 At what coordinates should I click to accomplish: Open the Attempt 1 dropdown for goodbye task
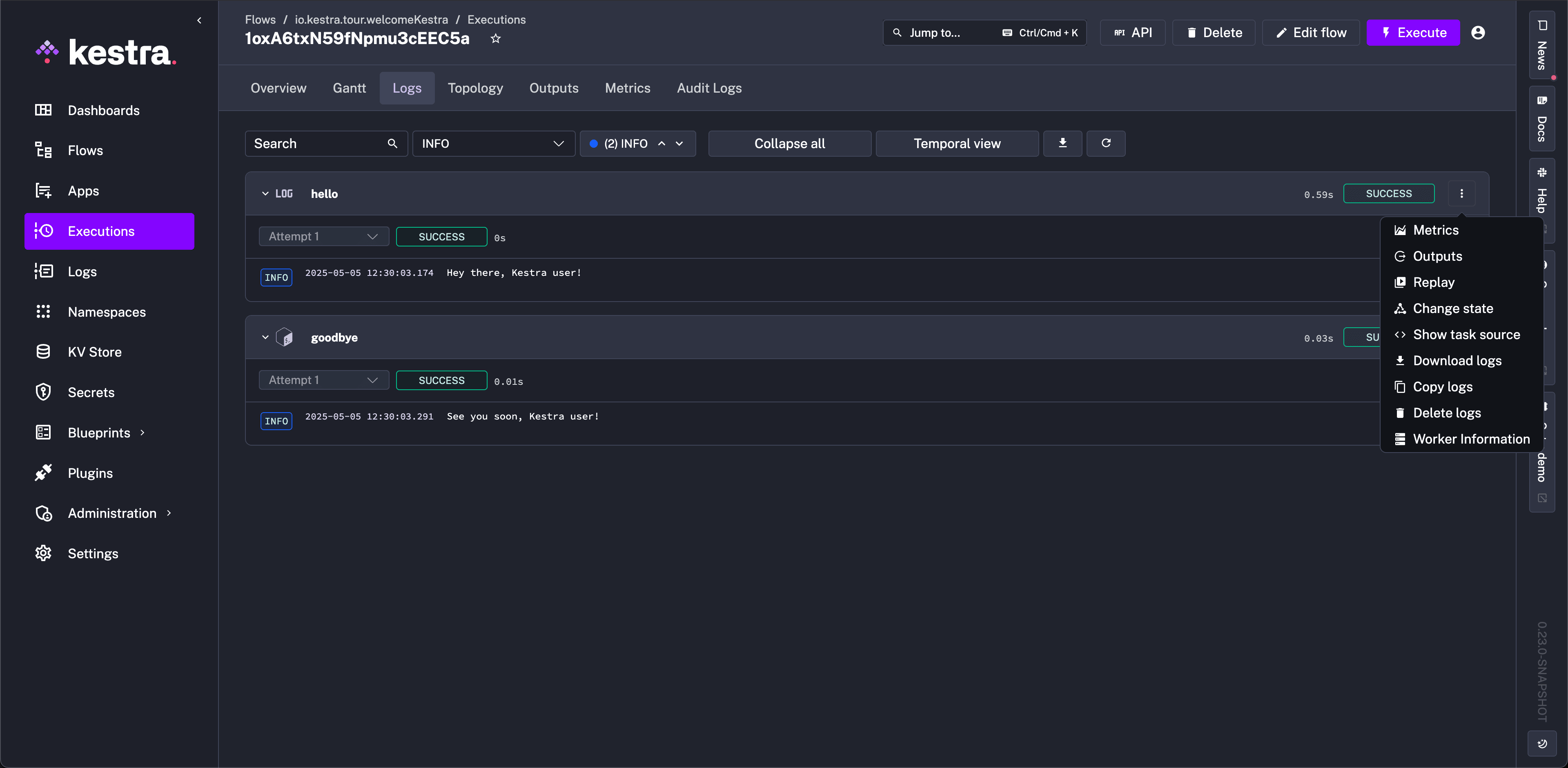point(323,380)
